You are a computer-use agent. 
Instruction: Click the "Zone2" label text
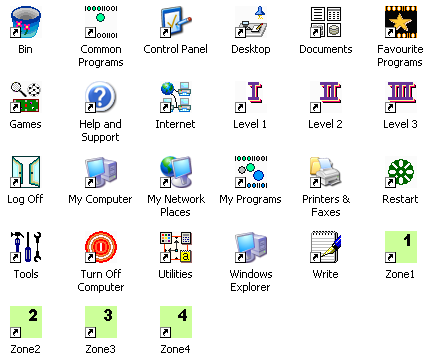click(25, 349)
